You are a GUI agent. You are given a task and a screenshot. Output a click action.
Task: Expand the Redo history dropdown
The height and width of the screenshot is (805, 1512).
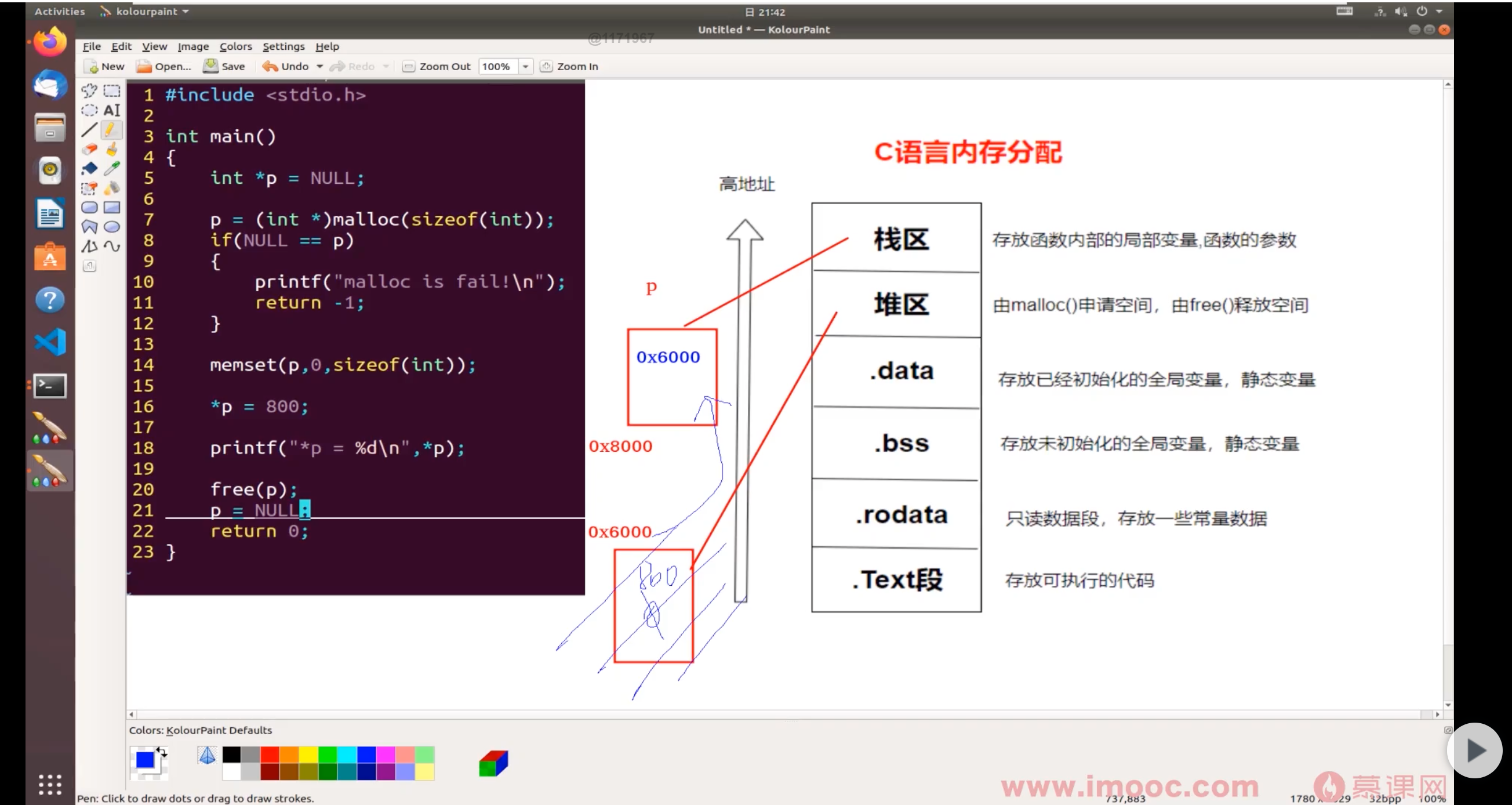(387, 66)
